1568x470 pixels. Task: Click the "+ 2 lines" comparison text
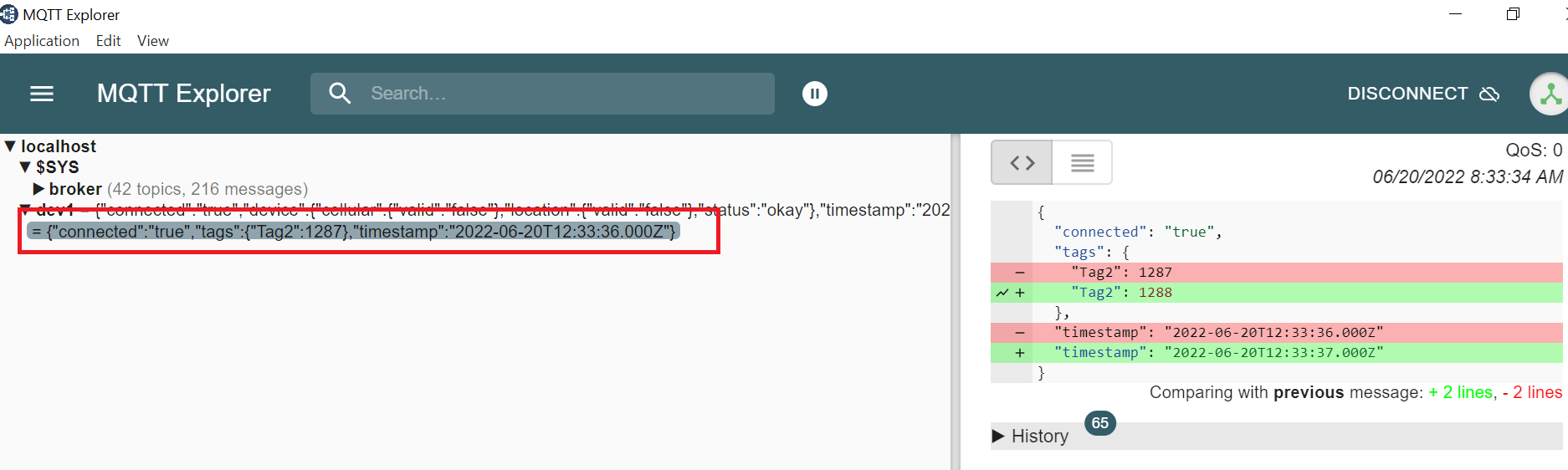1460,393
